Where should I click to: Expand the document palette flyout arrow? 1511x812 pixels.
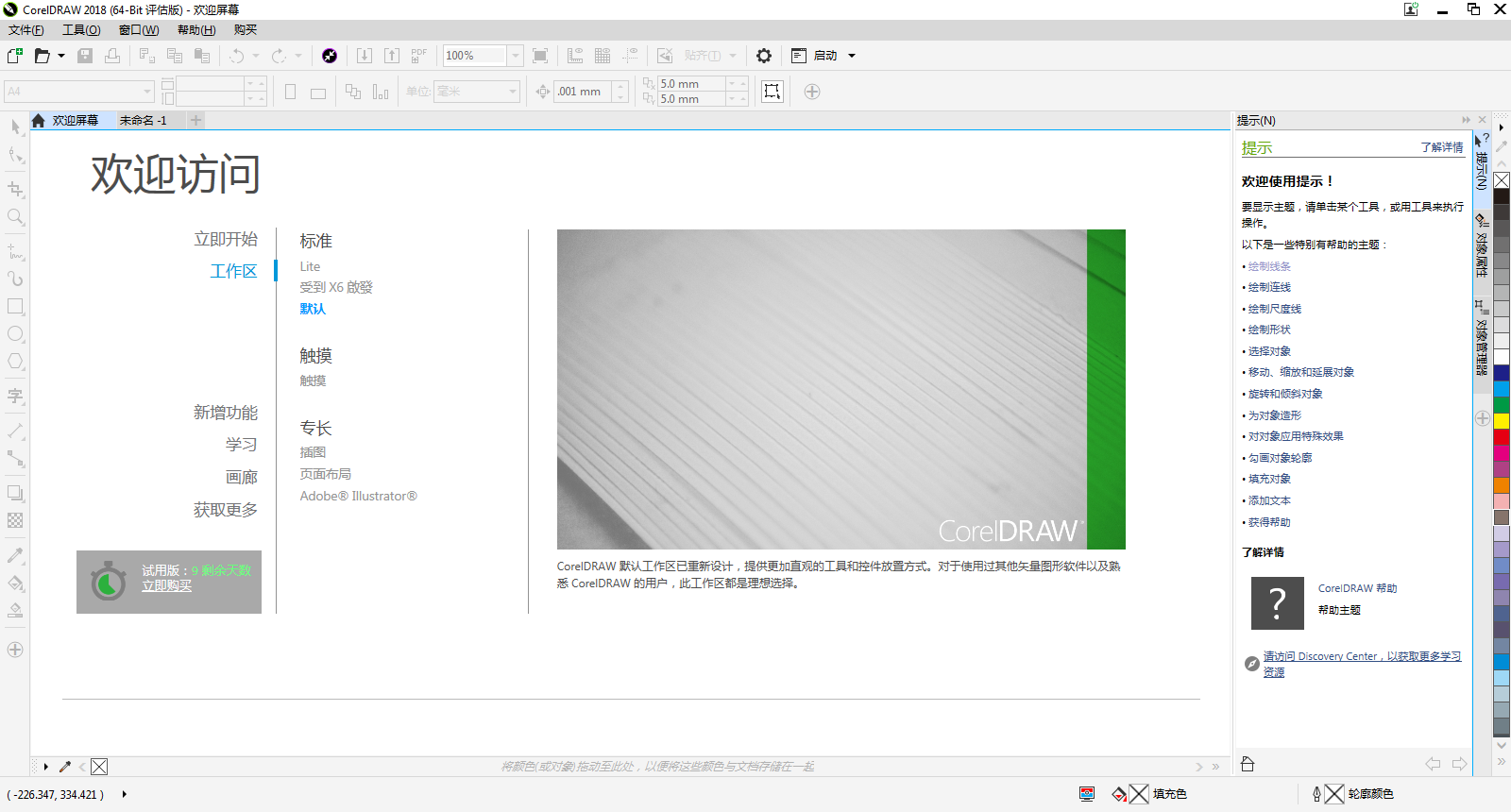(45, 767)
